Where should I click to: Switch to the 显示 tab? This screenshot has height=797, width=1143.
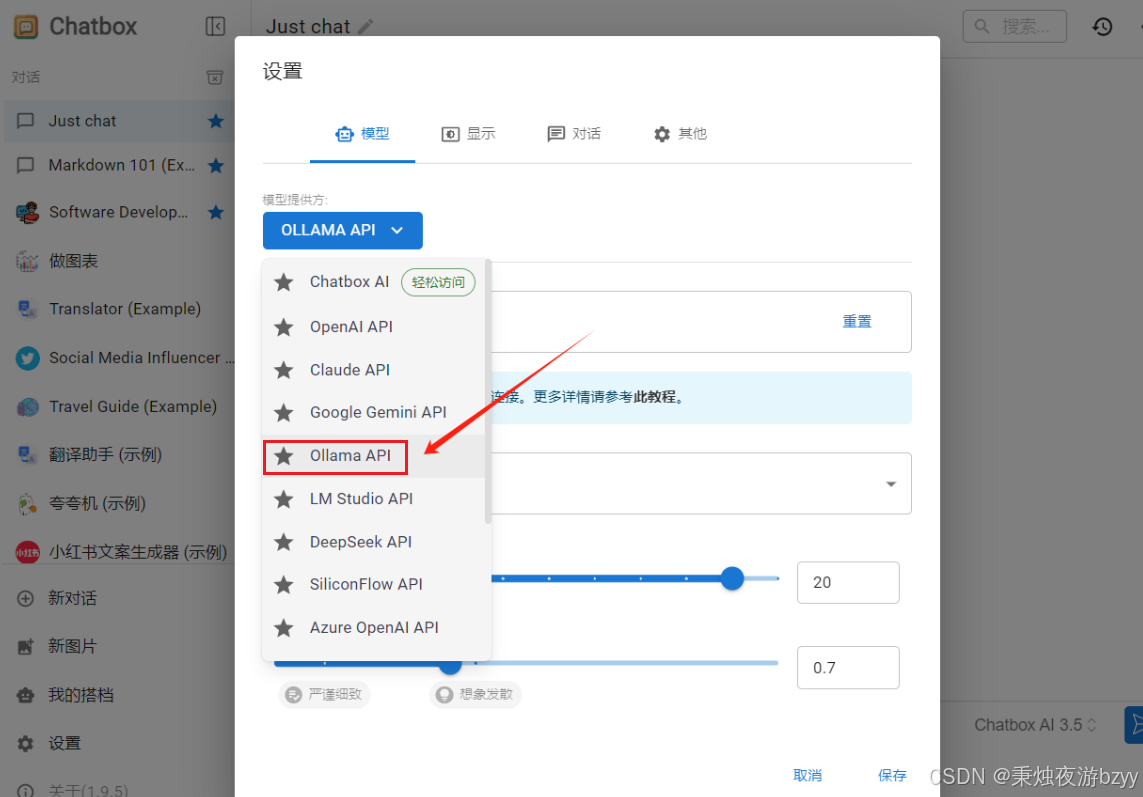(468, 134)
